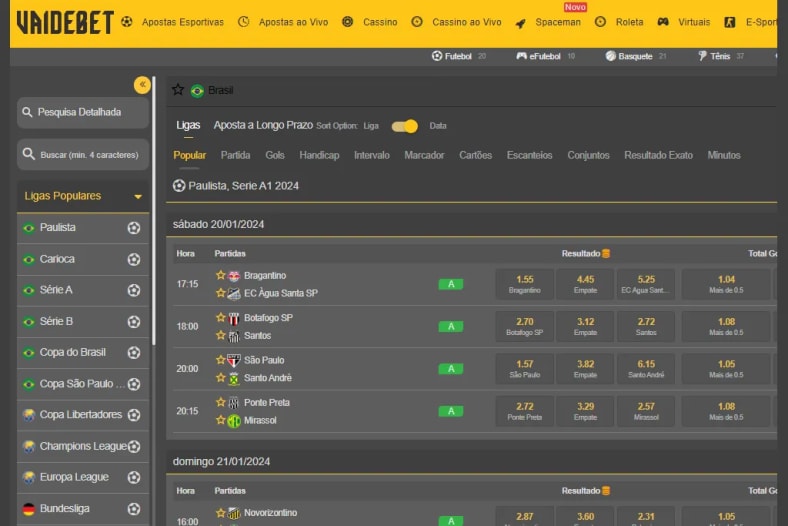Select the Futebol sport filter
Viewport: 788px width, 526px height.
coord(459,56)
